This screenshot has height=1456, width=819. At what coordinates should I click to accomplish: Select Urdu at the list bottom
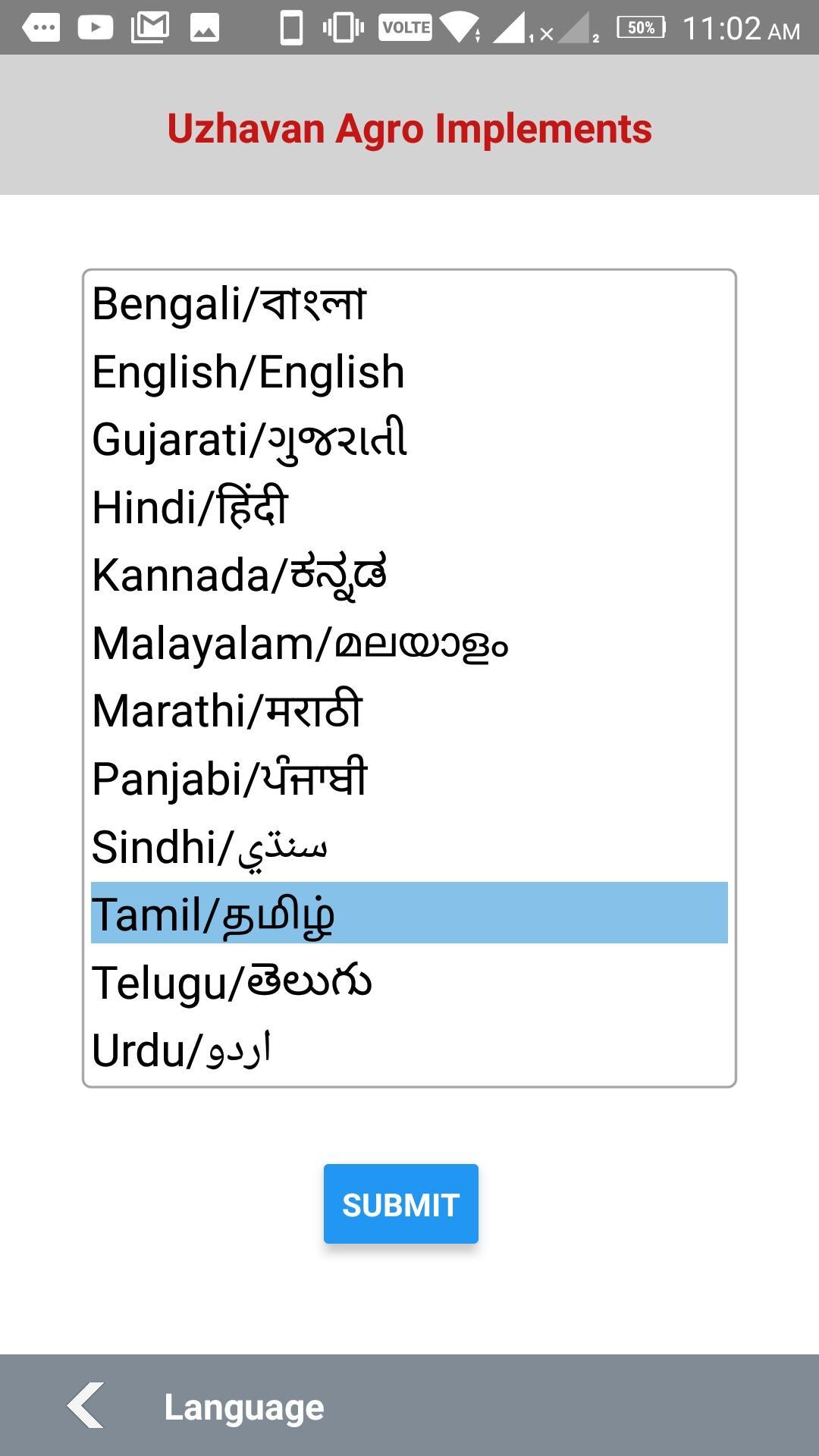pyautogui.click(x=181, y=1050)
